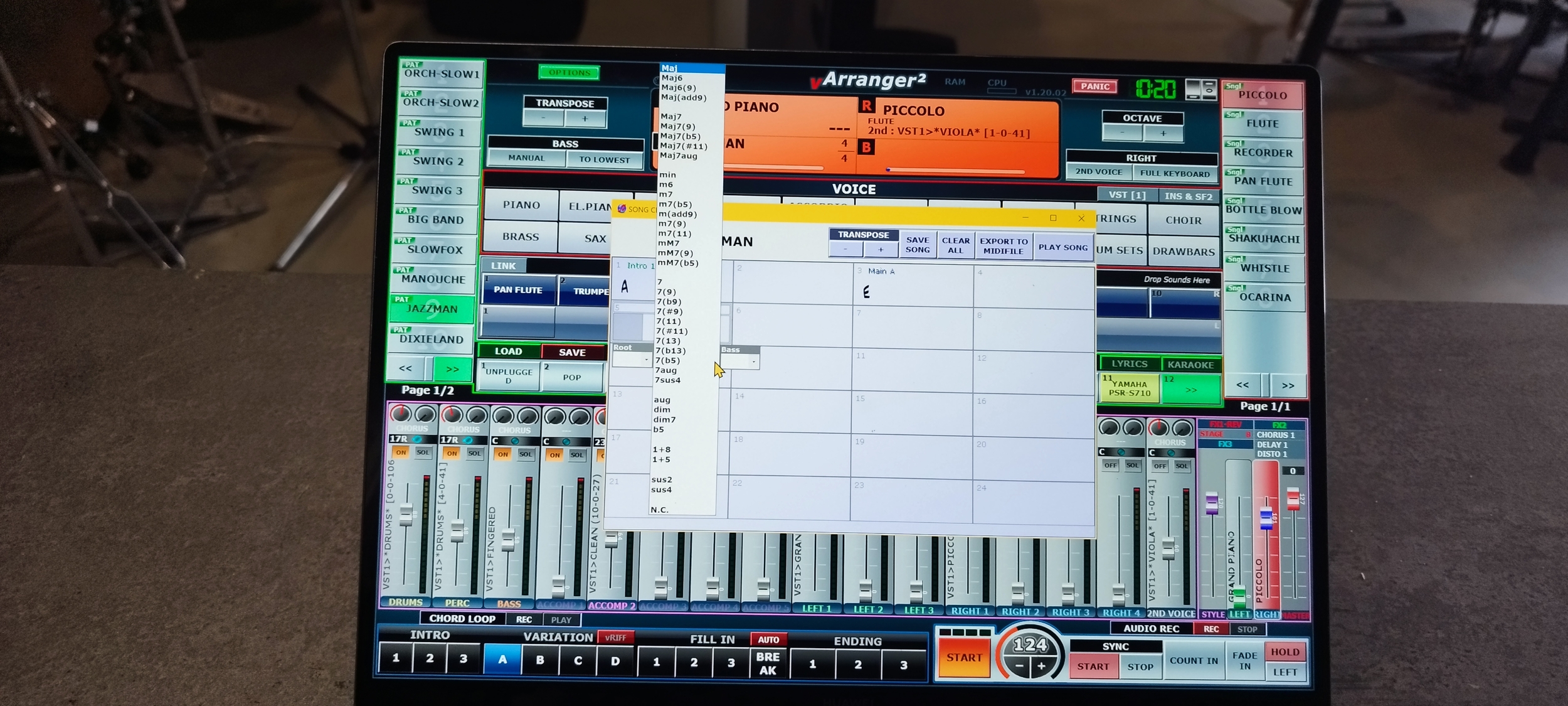Screen dimensions: 1568x706
Task: Choose N.C. at the bottom of the chord list
Action: click(660, 510)
